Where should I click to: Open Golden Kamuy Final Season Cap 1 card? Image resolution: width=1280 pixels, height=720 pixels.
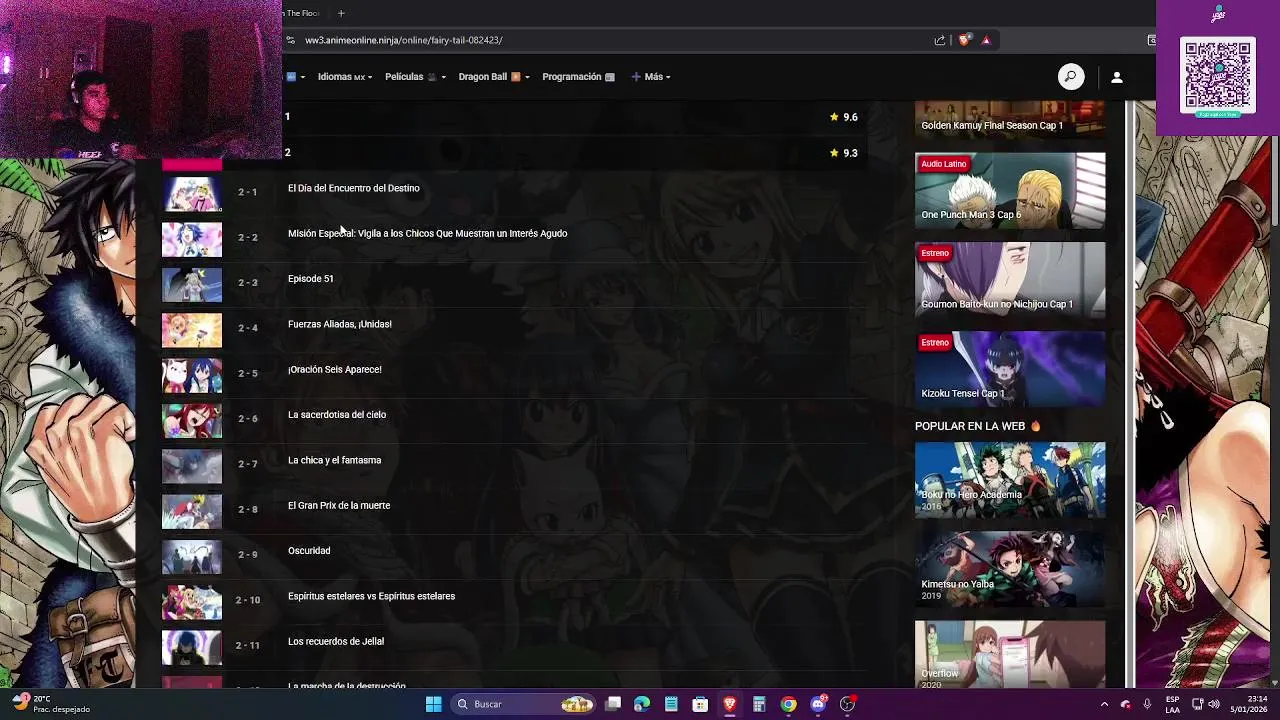click(1010, 119)
